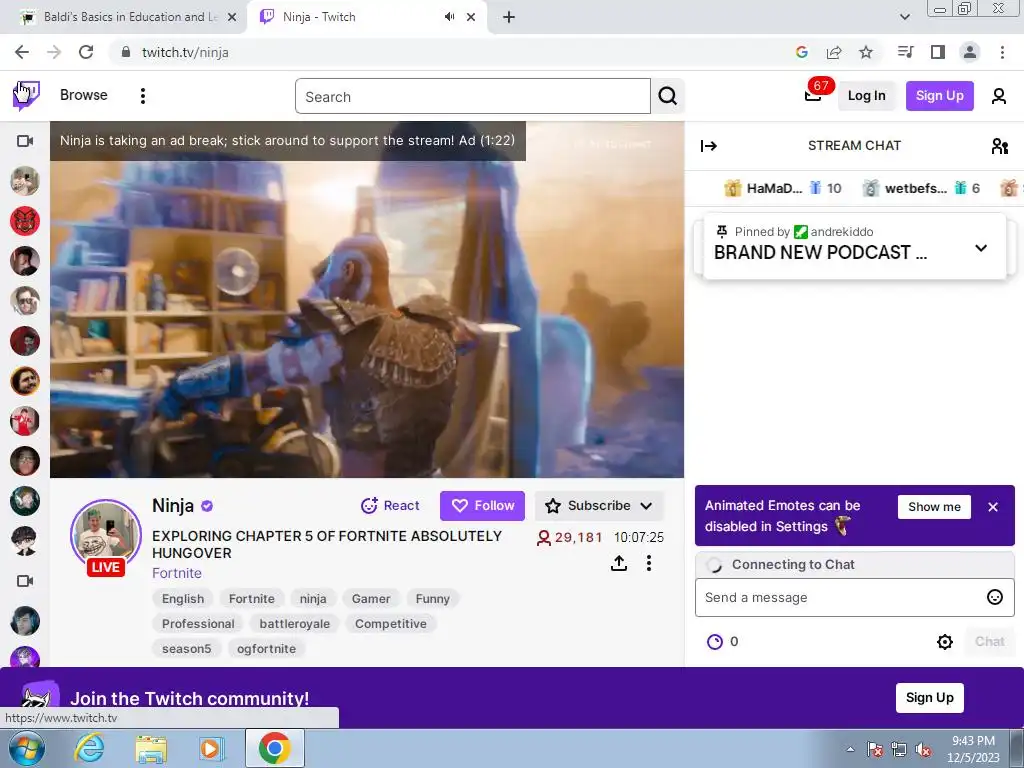Click the Fortnite tag chip

point(251,599)
